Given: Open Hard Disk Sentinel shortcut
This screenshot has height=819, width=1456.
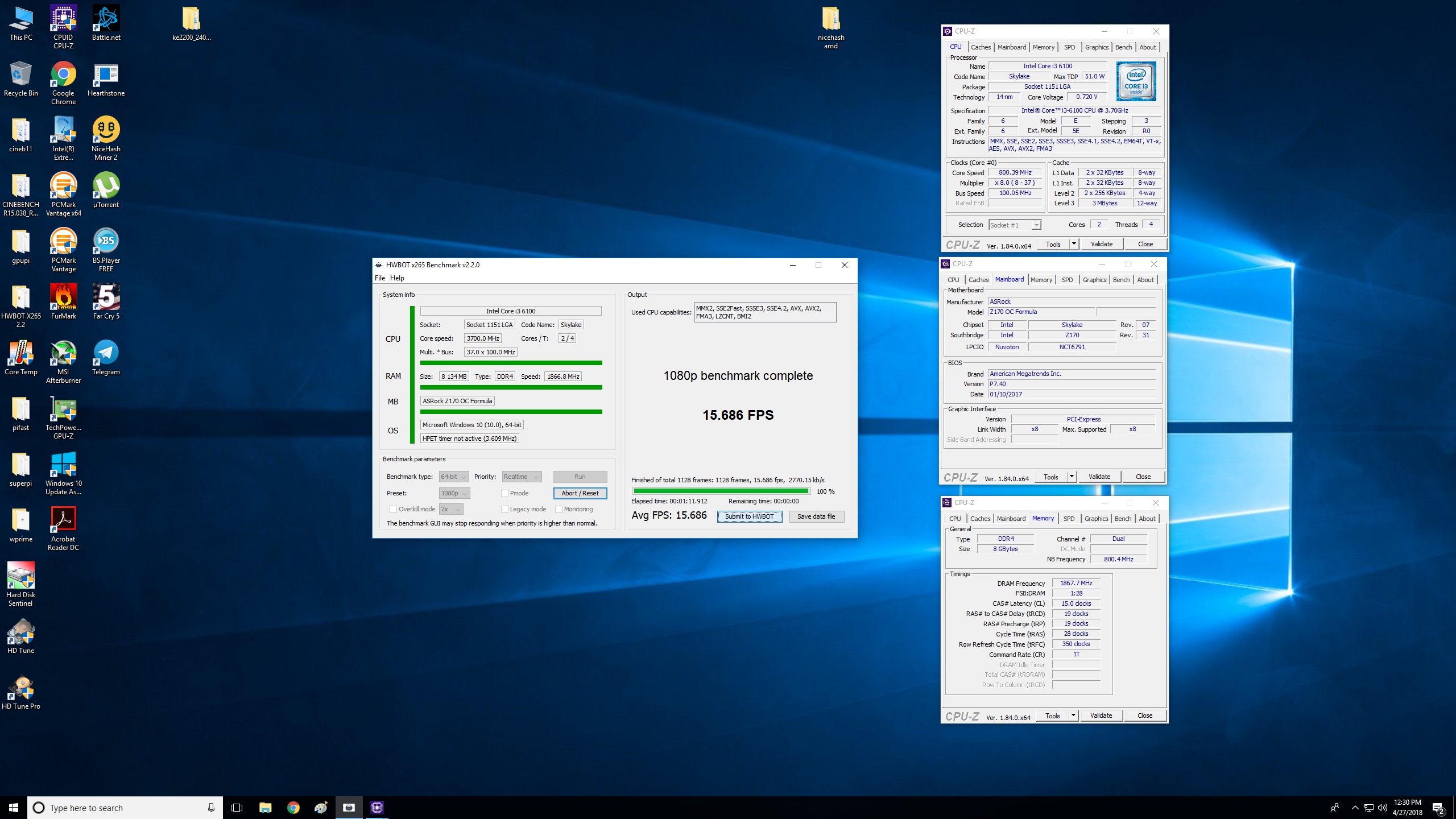Looking at the screenshot, I should (x=21, y=584).
